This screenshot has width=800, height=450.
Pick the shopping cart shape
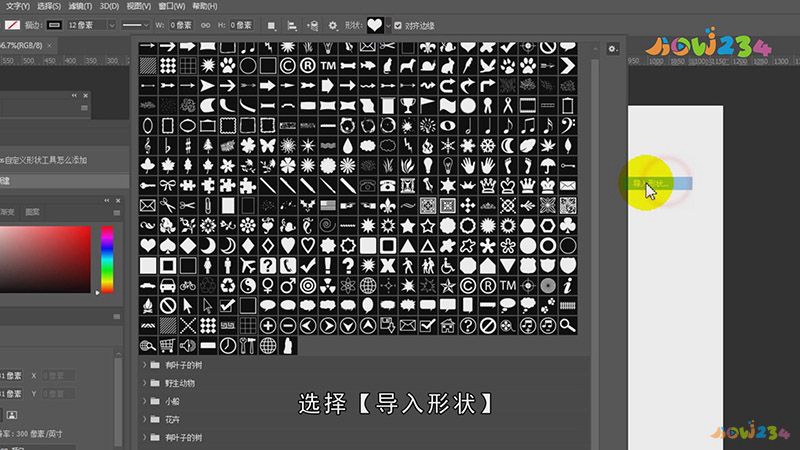[x=168, y=345]
